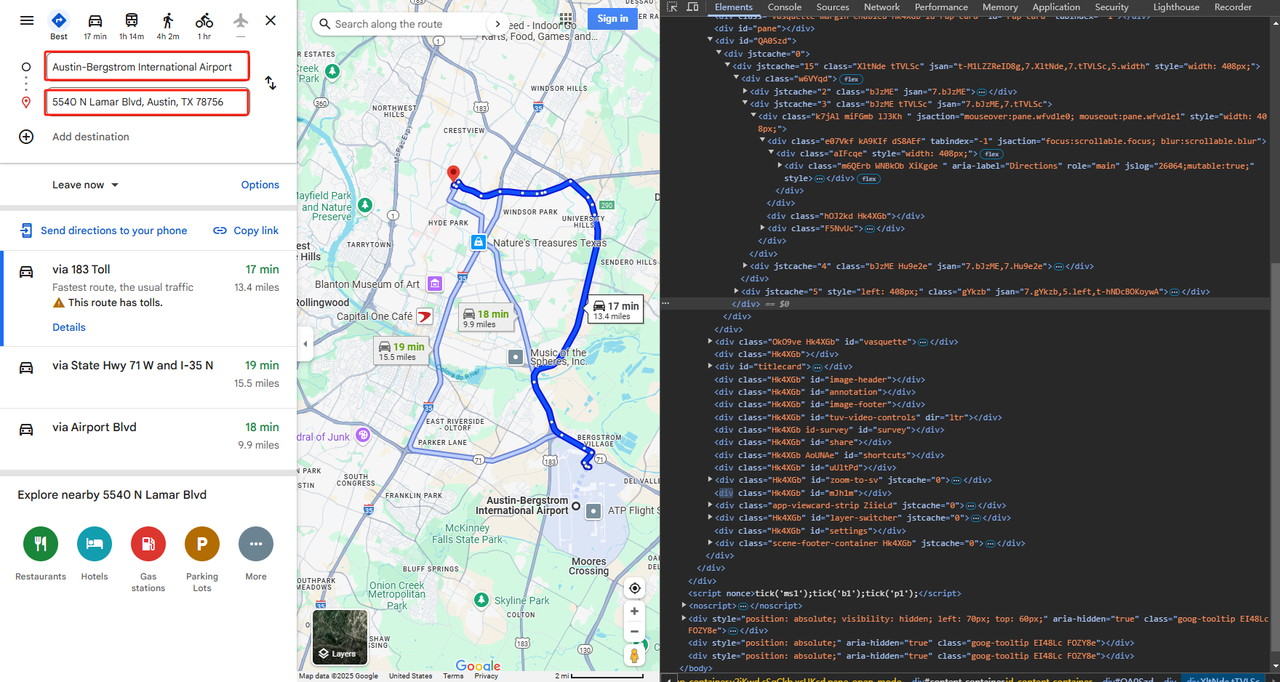Switch to DevTools Network tab
This screenshot has height=682, width=1280.
tap(882, 7)
